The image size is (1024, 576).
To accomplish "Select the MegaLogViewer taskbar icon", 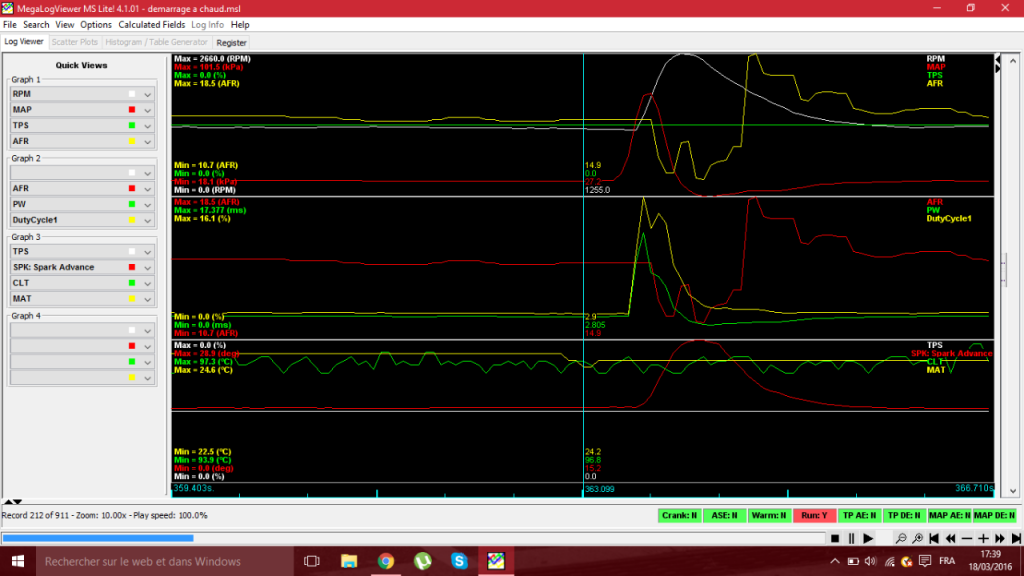I will (496, 561).
